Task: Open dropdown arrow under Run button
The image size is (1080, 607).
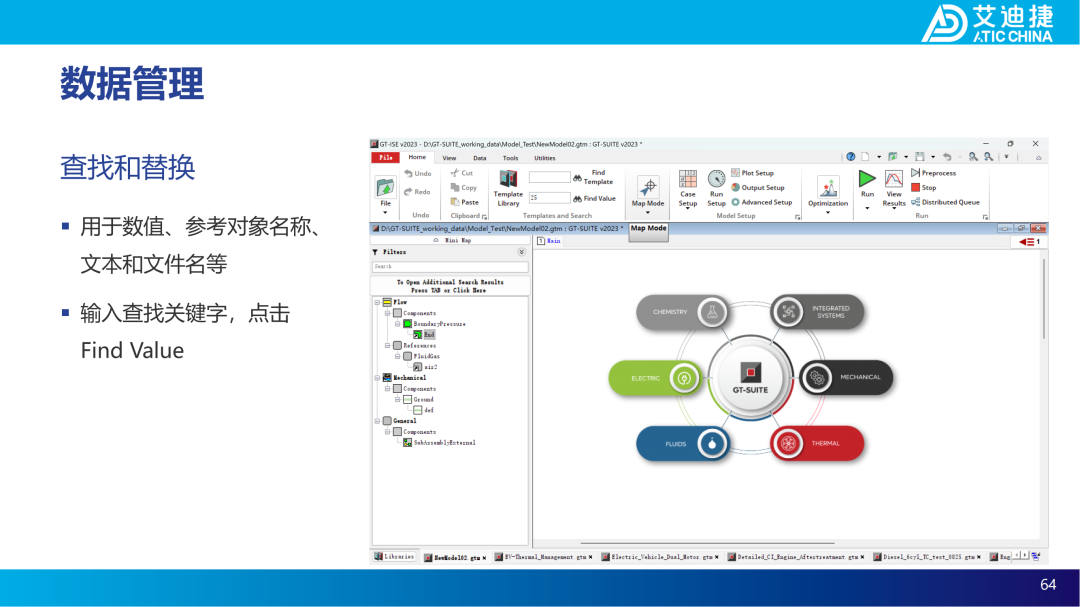Action: pyautogui.click(x=867, y=207)
